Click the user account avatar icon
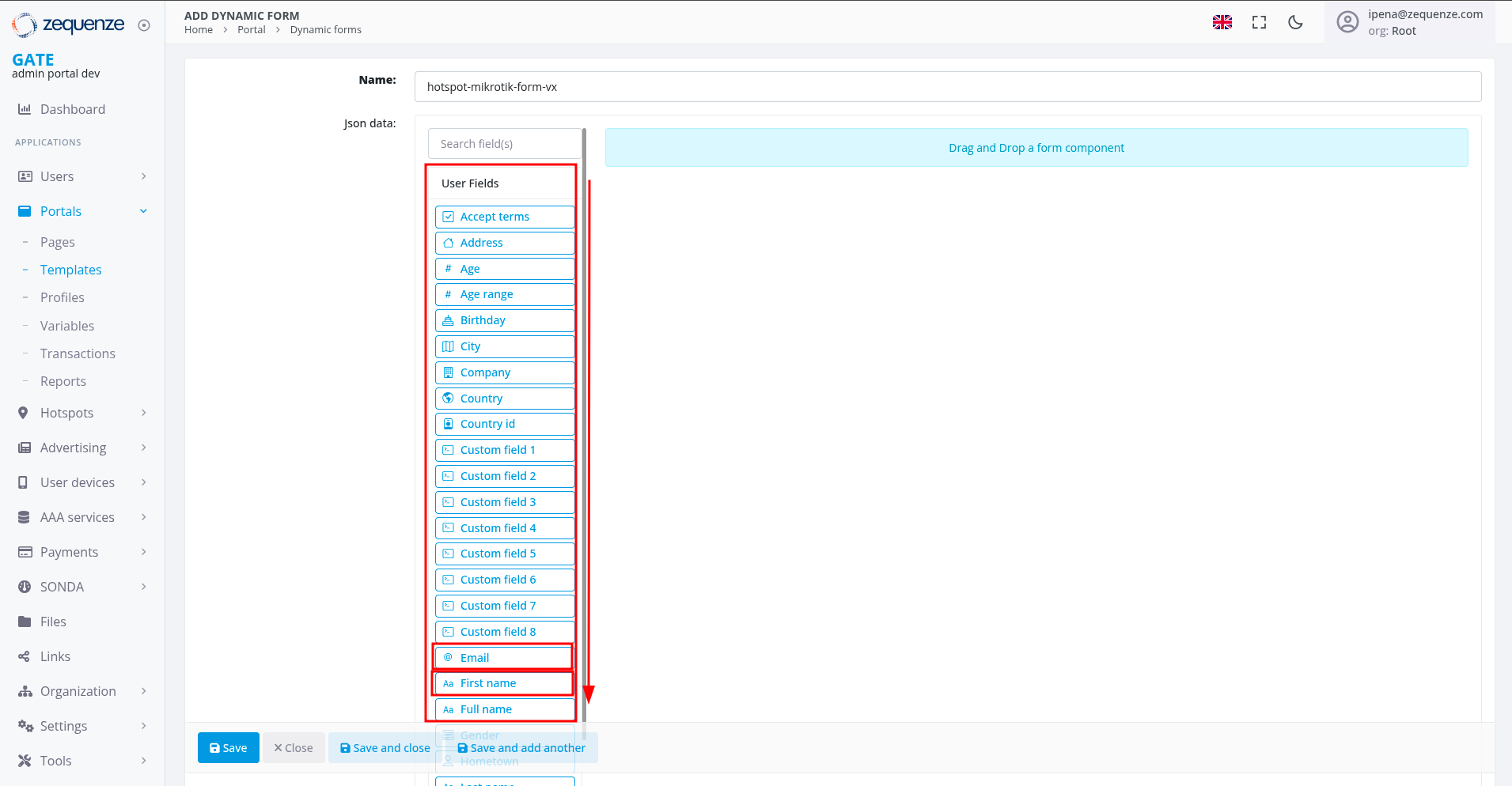Viewport: 1512px width, 786px height. pyautogui.click(x=1347, y=22)
